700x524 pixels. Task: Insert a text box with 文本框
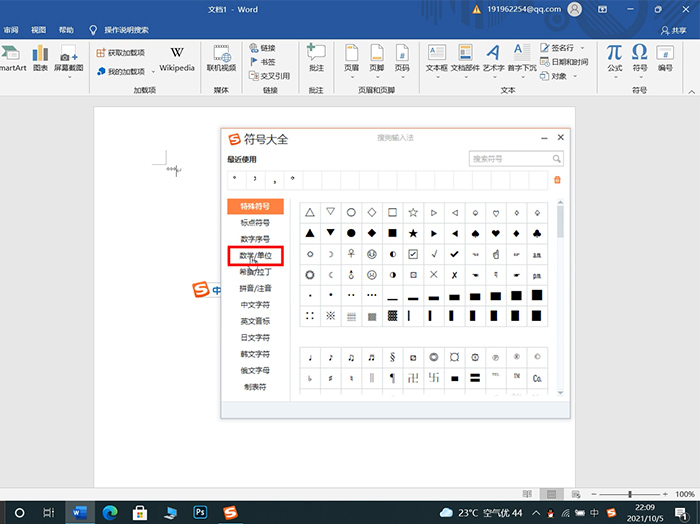pos(437,61)
